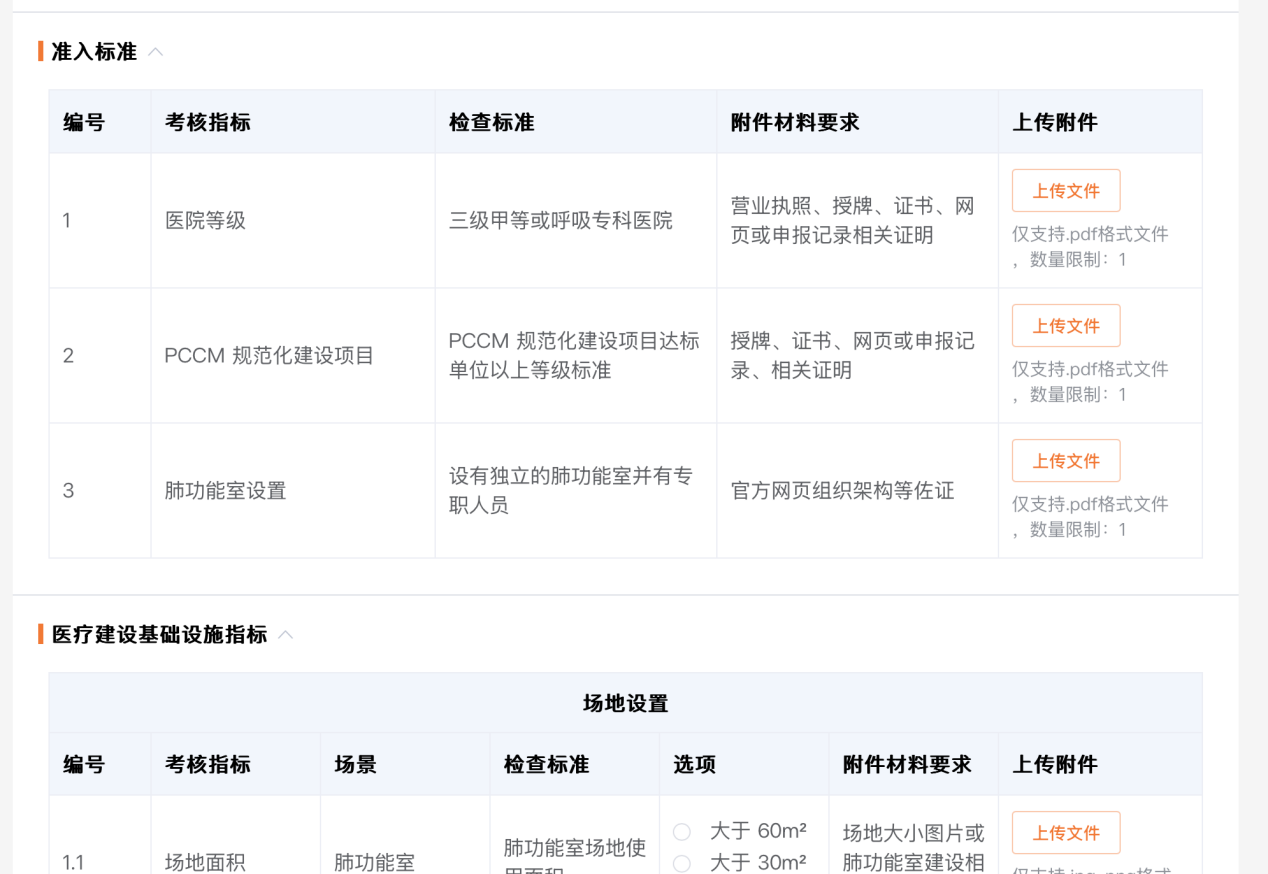Collapse the 准入标准 section chevron
The width and height of the screenshot is (1268, 874).
pos(156,52)
